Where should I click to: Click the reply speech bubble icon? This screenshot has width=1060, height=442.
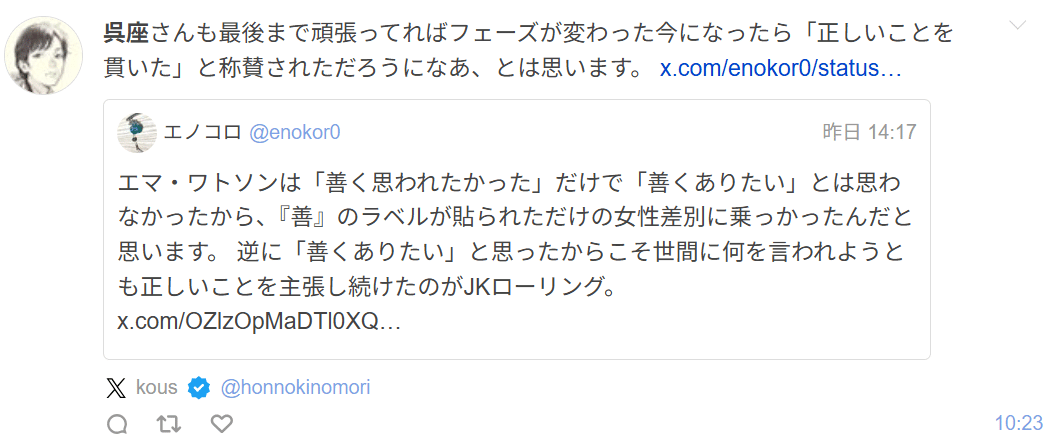(117, 424)
